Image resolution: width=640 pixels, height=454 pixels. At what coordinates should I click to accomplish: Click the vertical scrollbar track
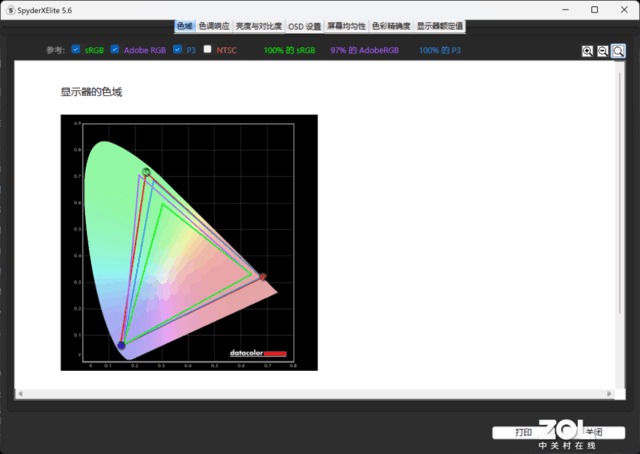(620, 225)
